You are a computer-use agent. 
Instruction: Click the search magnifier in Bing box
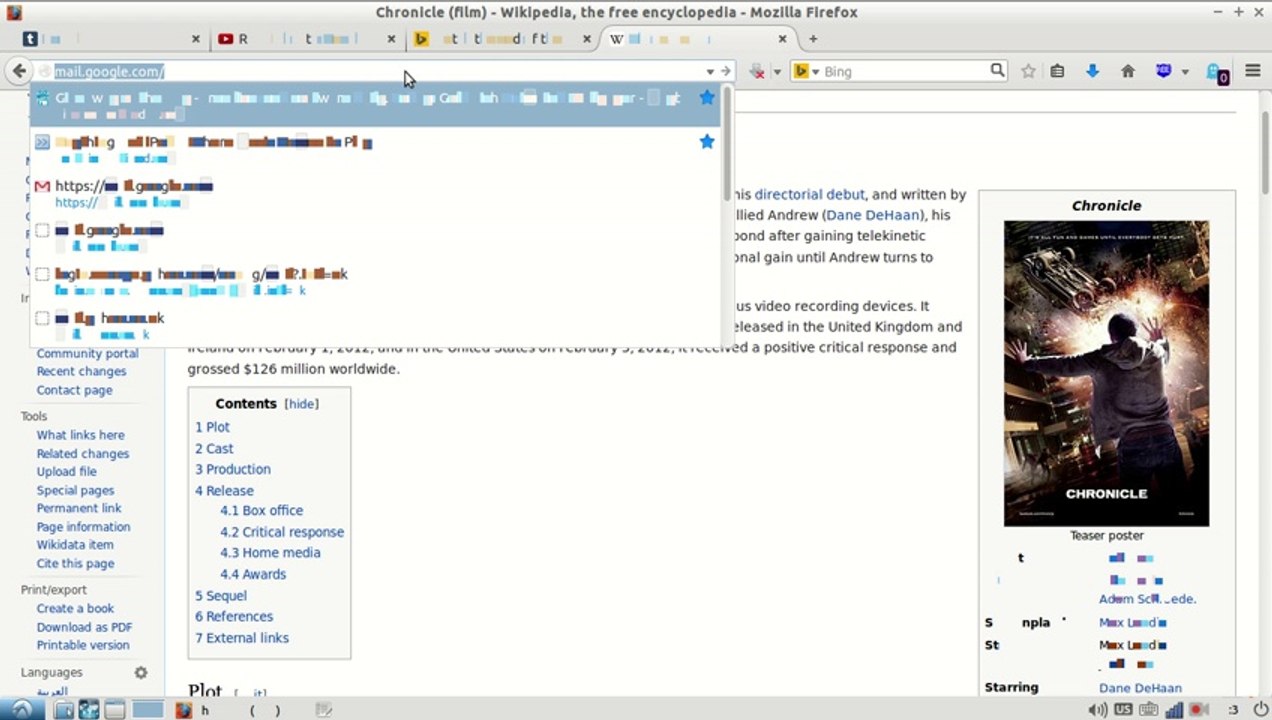997,70
